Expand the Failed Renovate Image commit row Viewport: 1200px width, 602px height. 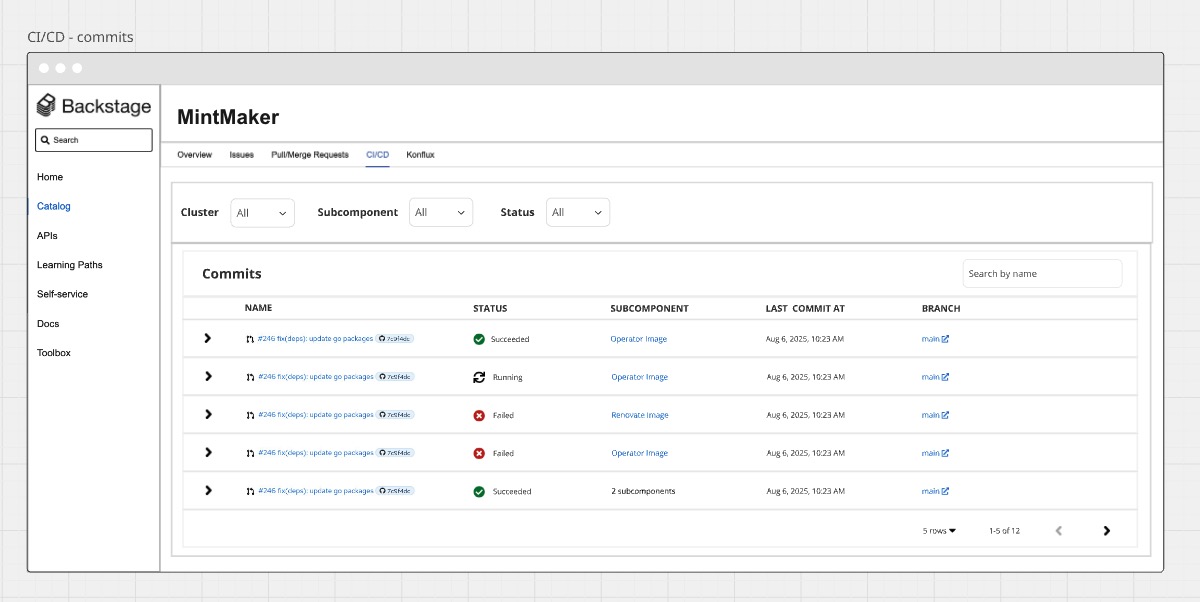click(208, 414)
